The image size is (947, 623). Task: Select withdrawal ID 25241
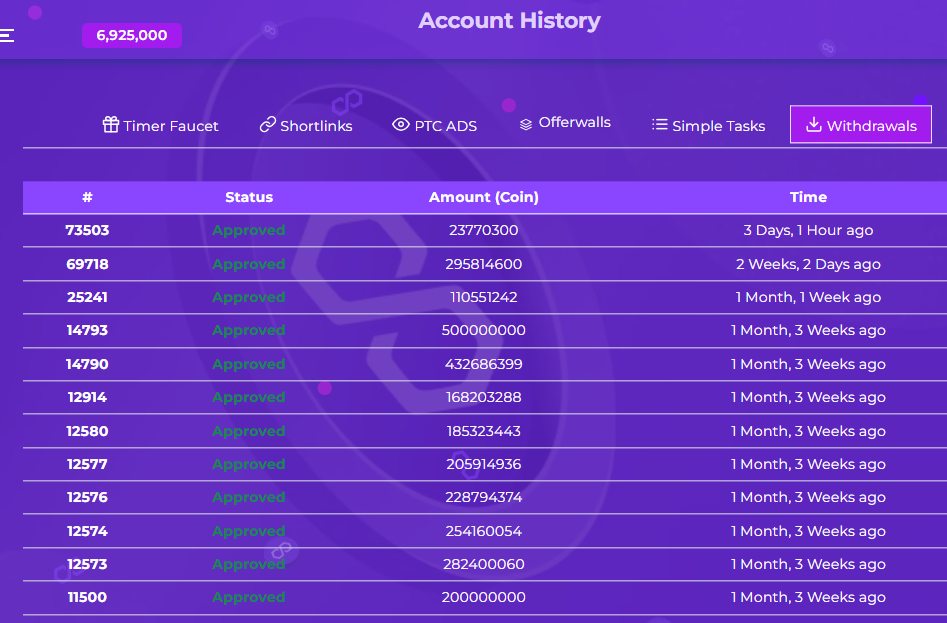tap(88, 297)
